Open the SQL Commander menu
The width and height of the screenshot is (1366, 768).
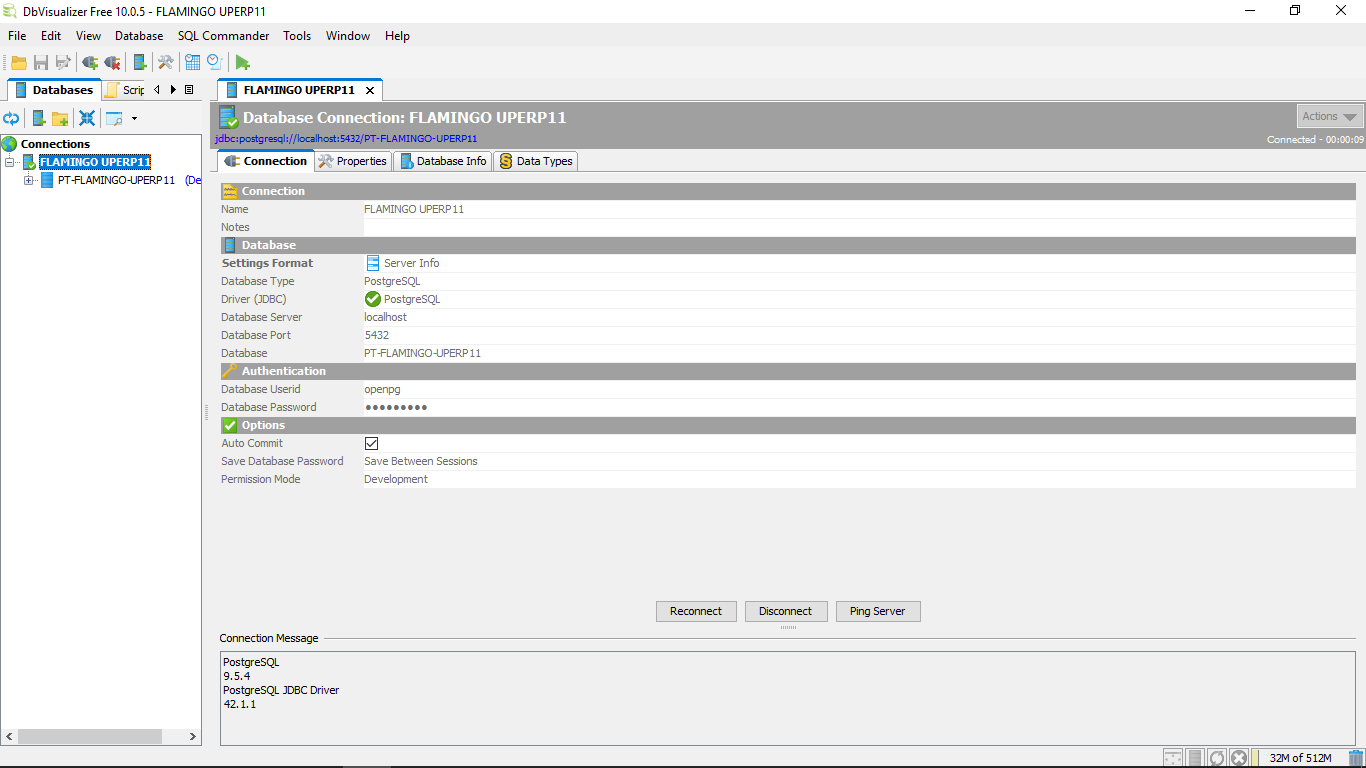point(223,35)
